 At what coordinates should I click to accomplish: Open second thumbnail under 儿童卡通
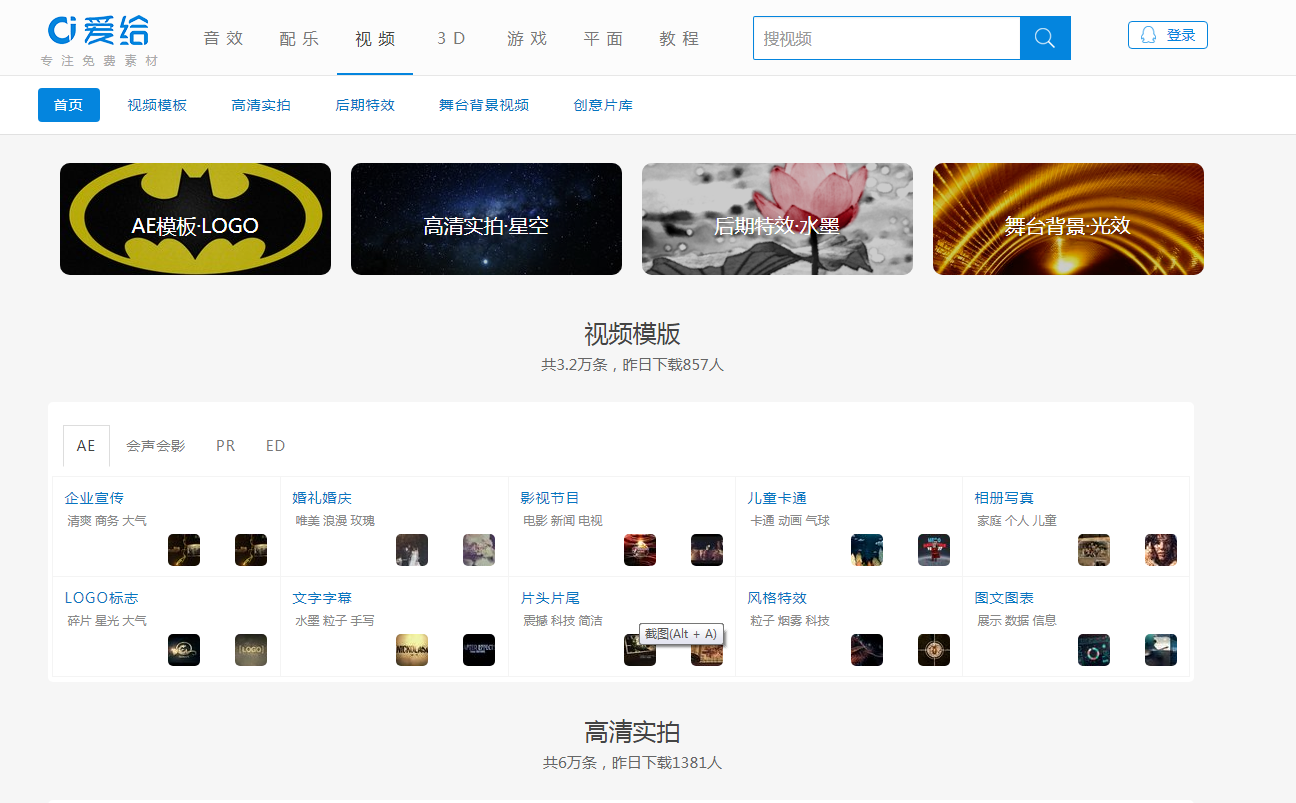pos(934,550)
